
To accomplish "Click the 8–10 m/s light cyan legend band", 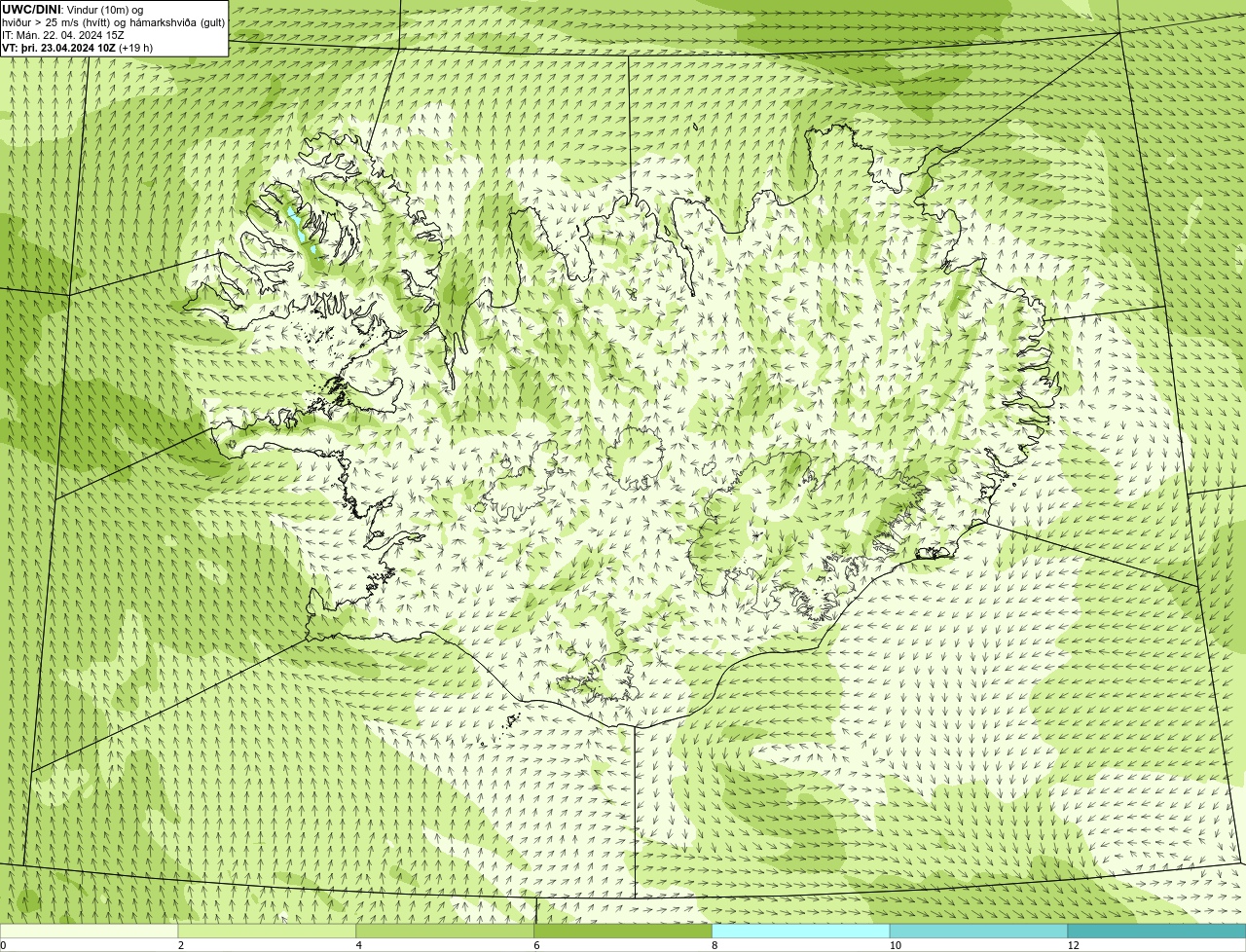I will (801, 931).
